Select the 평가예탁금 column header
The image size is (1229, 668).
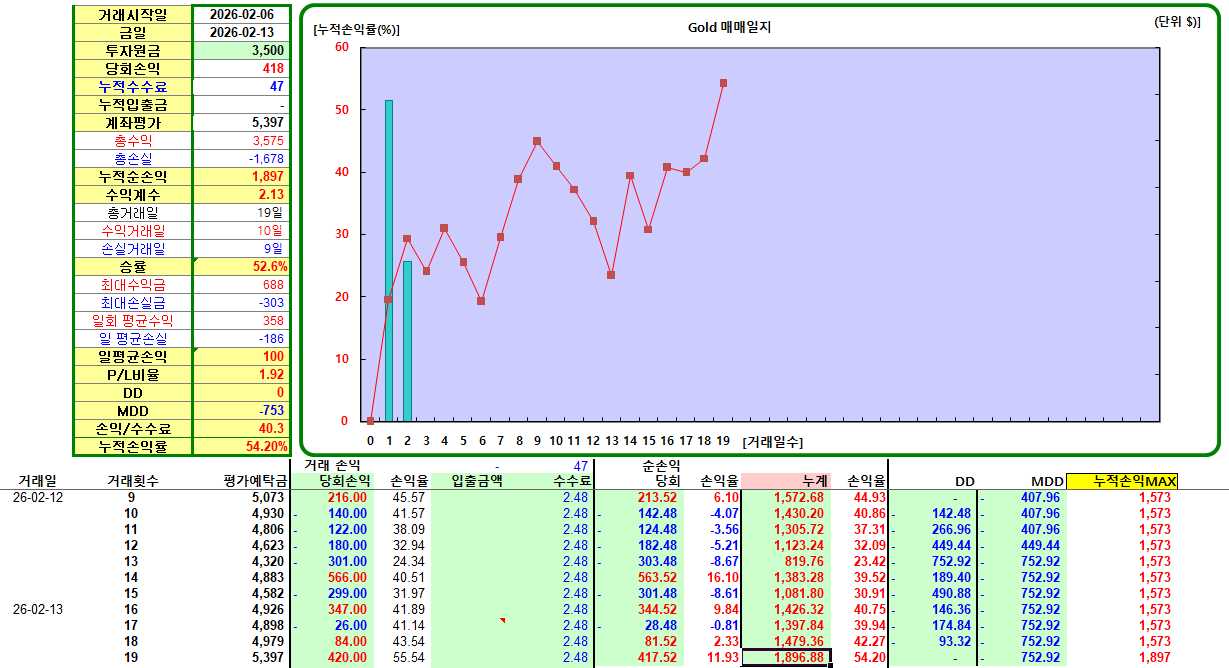pyautogui.click(x=254, y=481)
